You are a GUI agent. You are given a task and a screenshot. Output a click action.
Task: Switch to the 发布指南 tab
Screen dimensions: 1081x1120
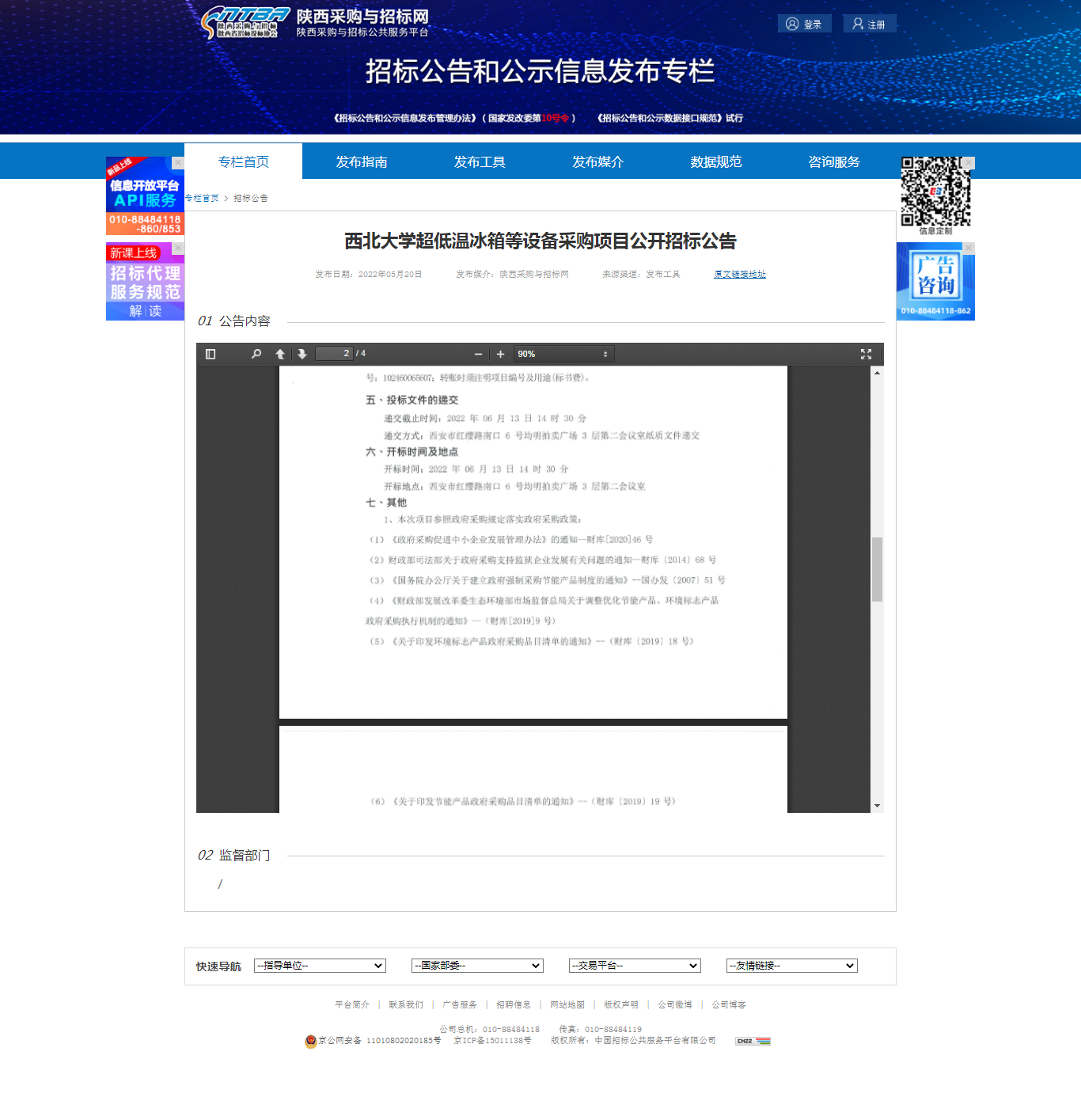point(361,161)
